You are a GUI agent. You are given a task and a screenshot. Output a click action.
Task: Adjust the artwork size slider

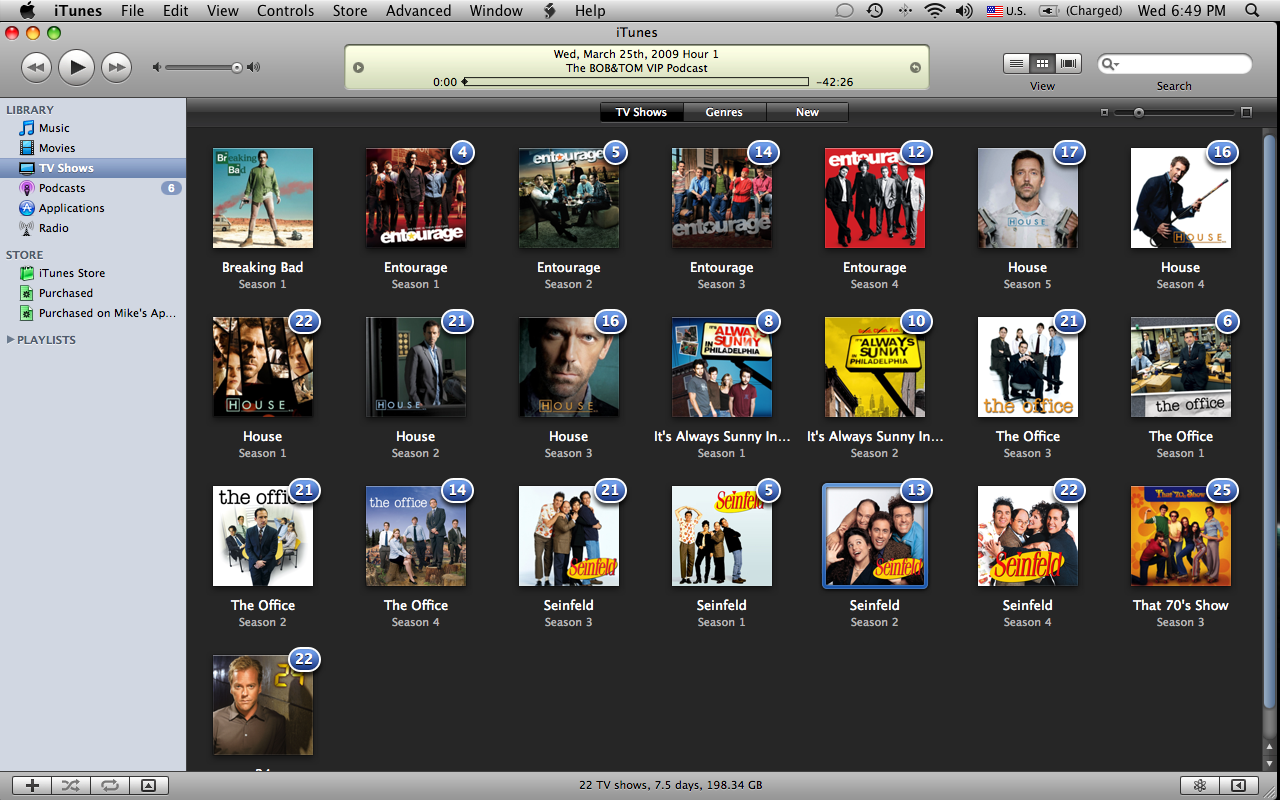[1175, 113]
